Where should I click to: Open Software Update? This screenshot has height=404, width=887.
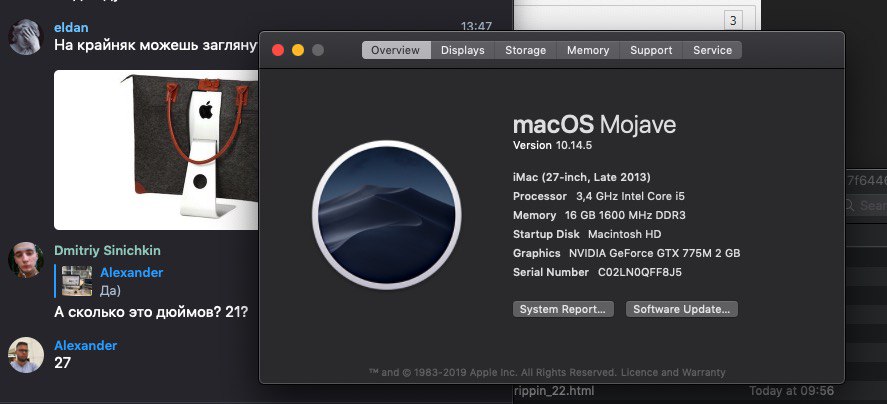682,309
